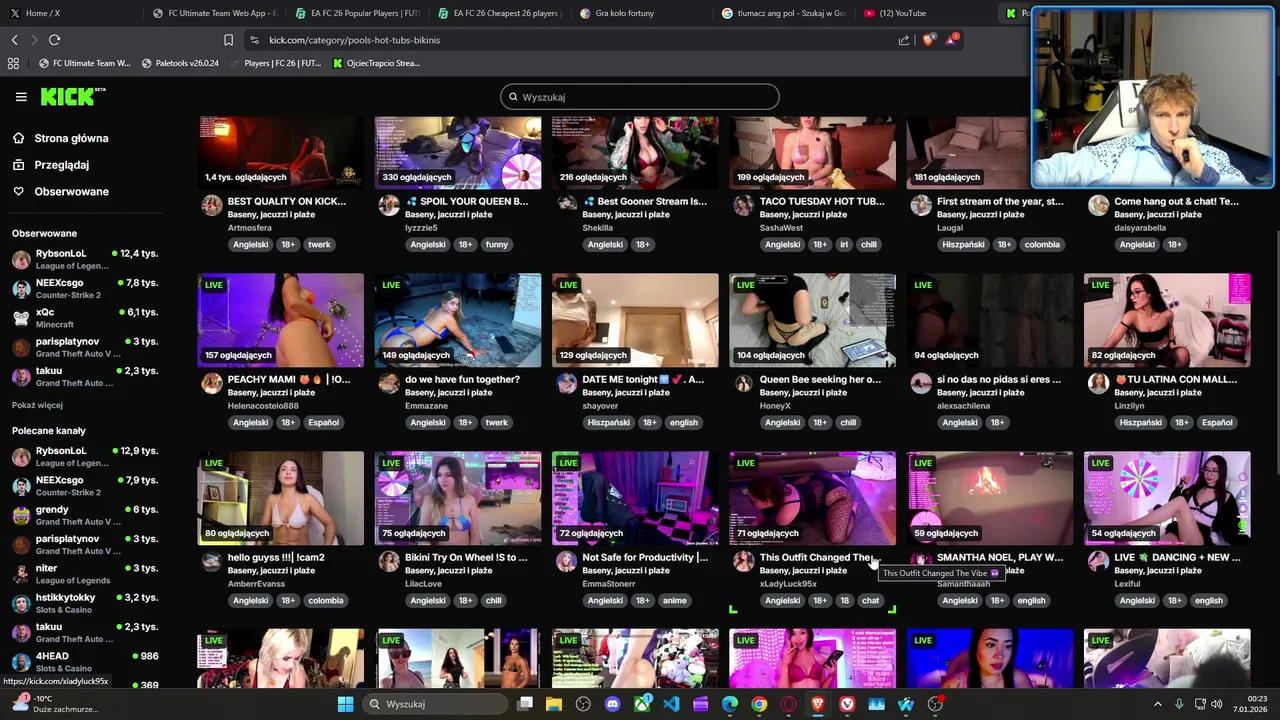Open Obserwowane in sidebar
The height and width of the screenshot is (720, 1280).
pos(71,191)
